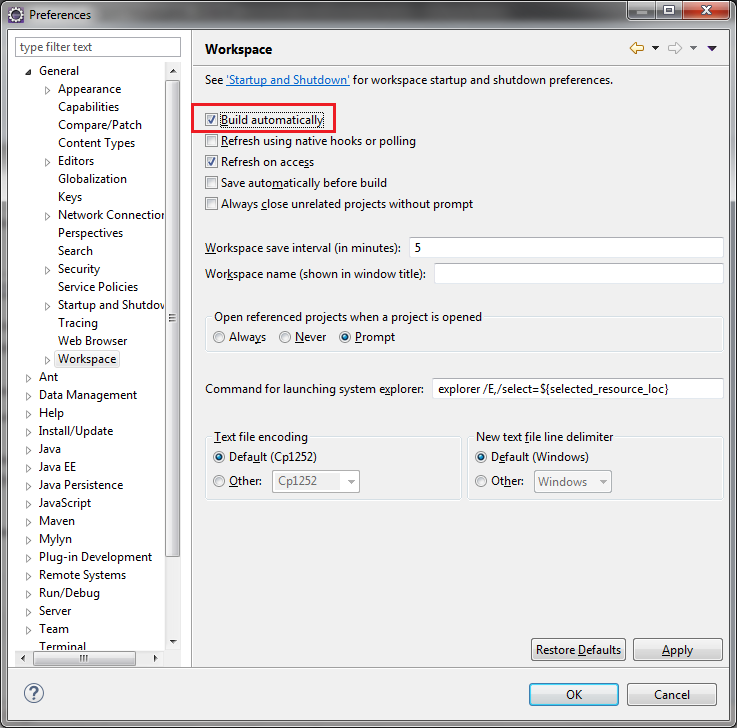Image resolution: width=737 pixels, height=728 pixels.
Task: Click the OK button
Action: click(x=573, y=694)
